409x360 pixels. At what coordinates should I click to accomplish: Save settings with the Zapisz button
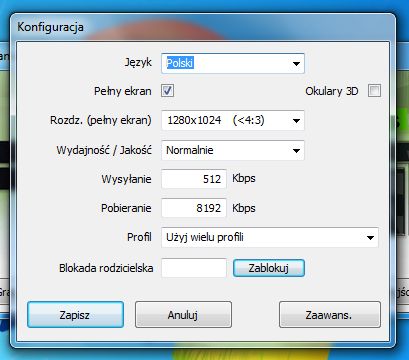(x=75, y=315)
